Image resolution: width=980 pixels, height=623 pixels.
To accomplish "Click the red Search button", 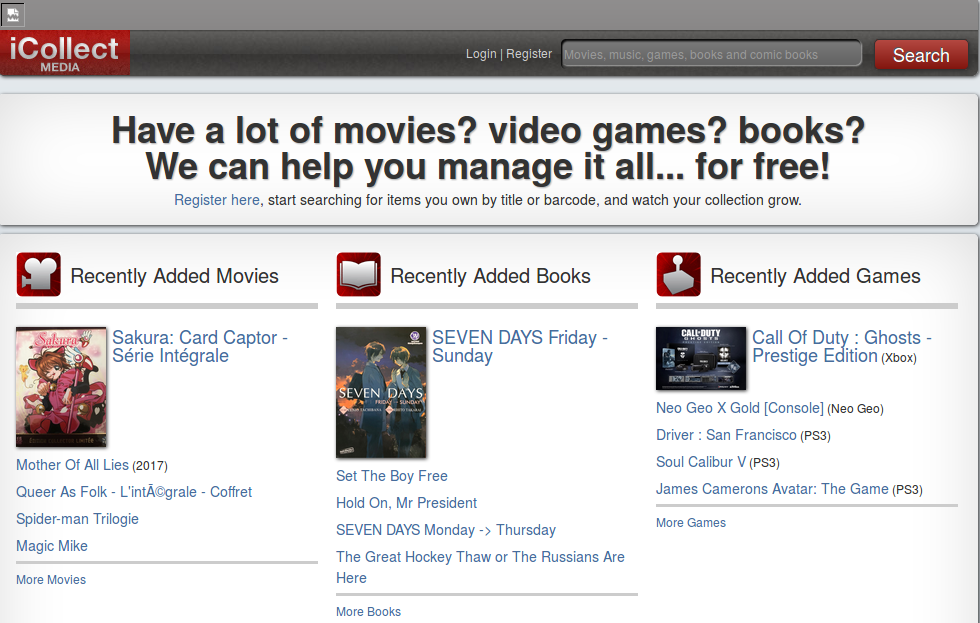I will (x=921, y=55).
